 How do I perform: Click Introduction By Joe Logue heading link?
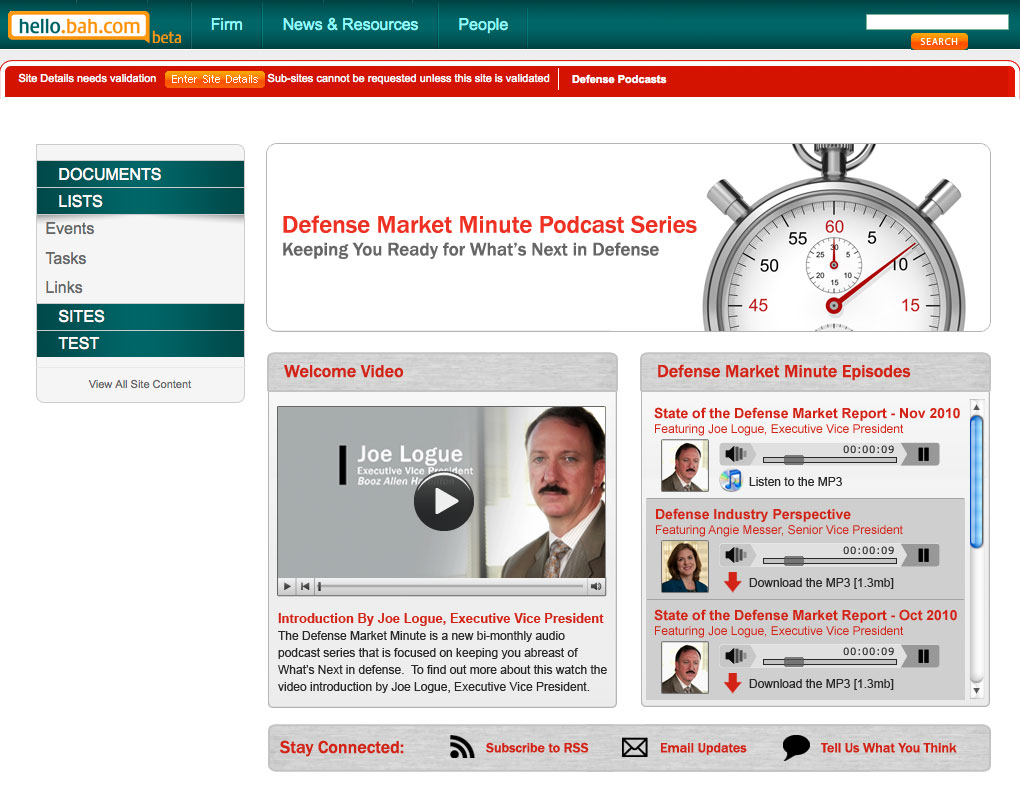440,618
